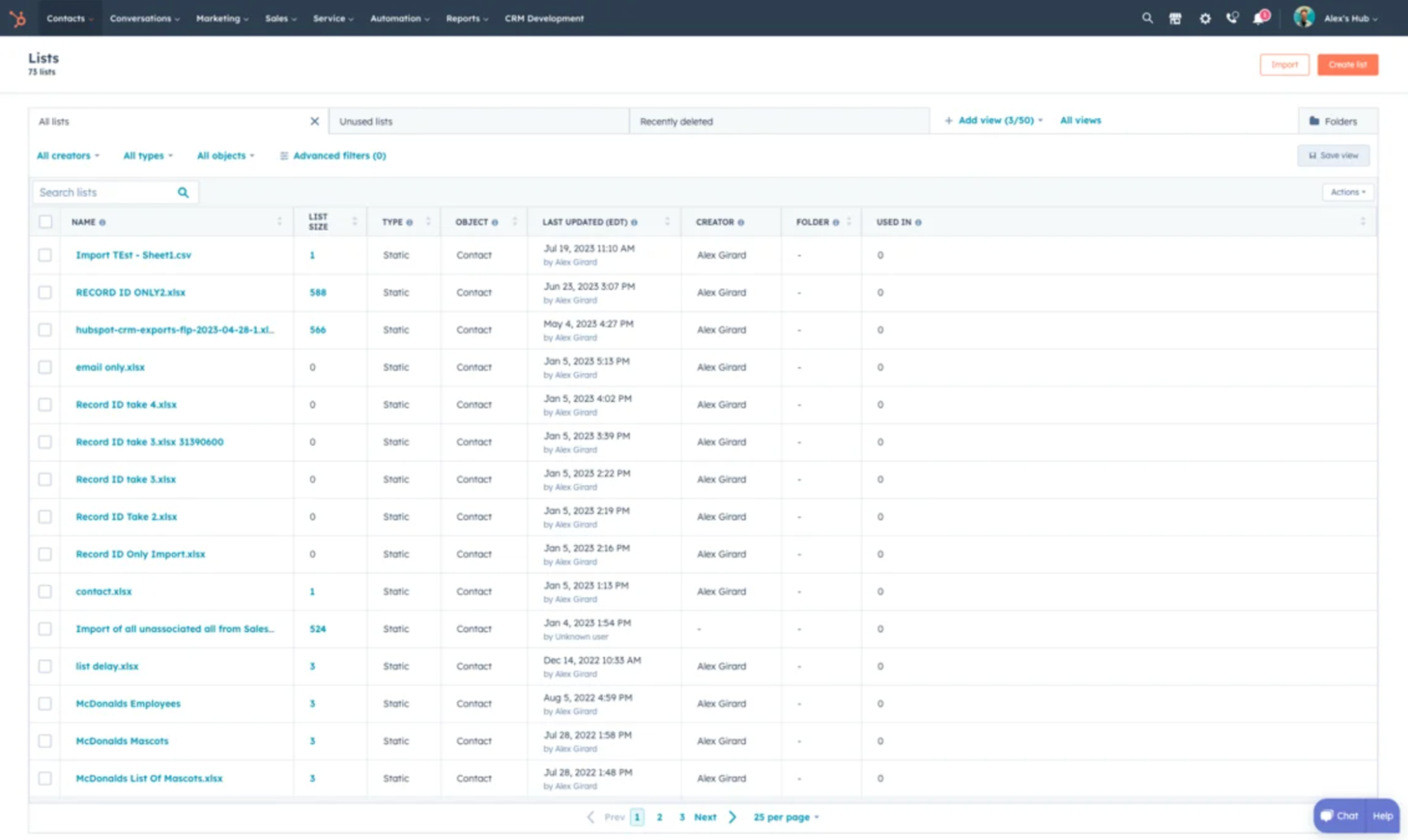Viewport: 1408px width, 840px height.
Task: Expand the Reports navigation menu
Action: (466, 18)
